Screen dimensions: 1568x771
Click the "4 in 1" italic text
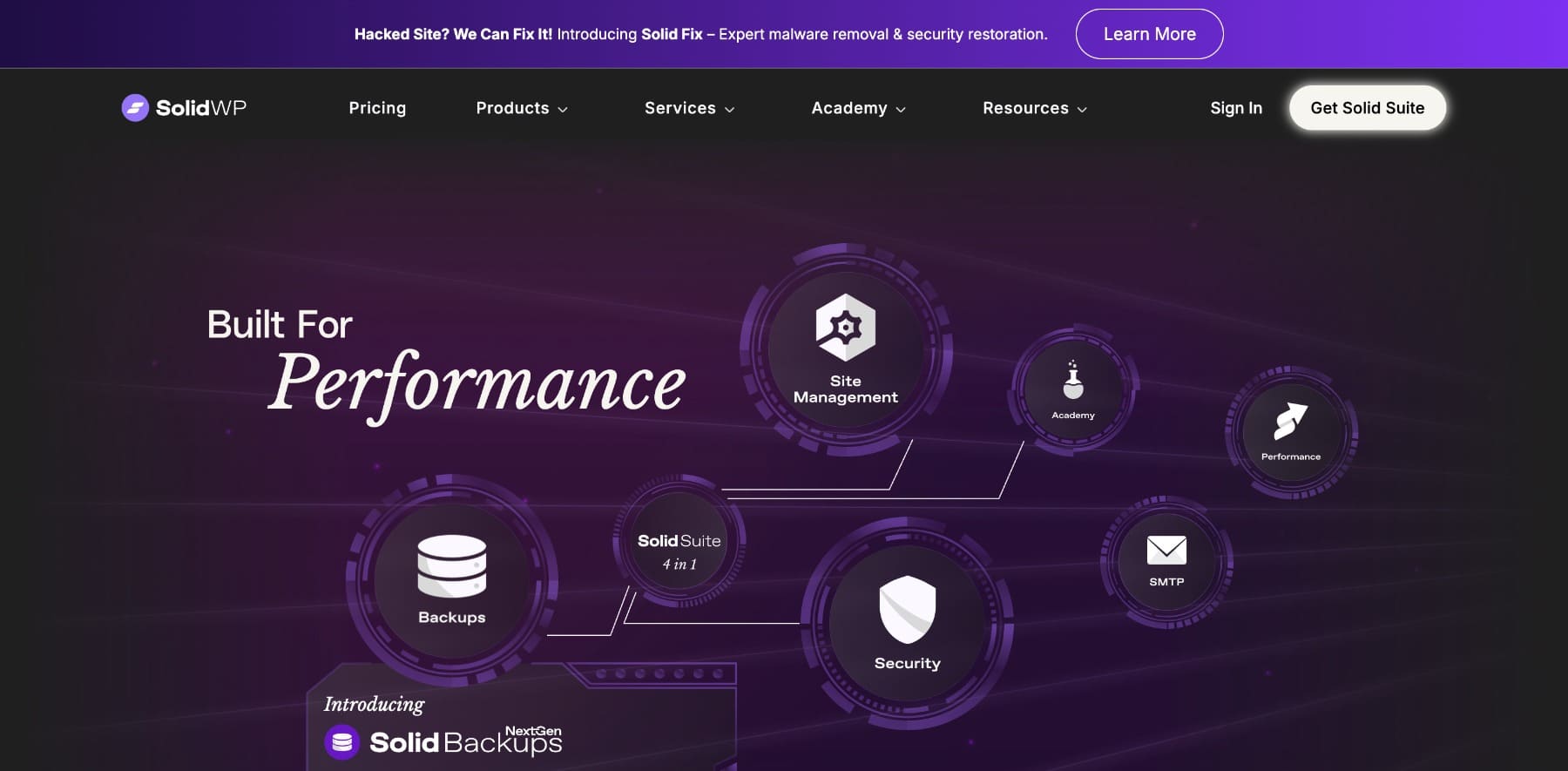679,565
